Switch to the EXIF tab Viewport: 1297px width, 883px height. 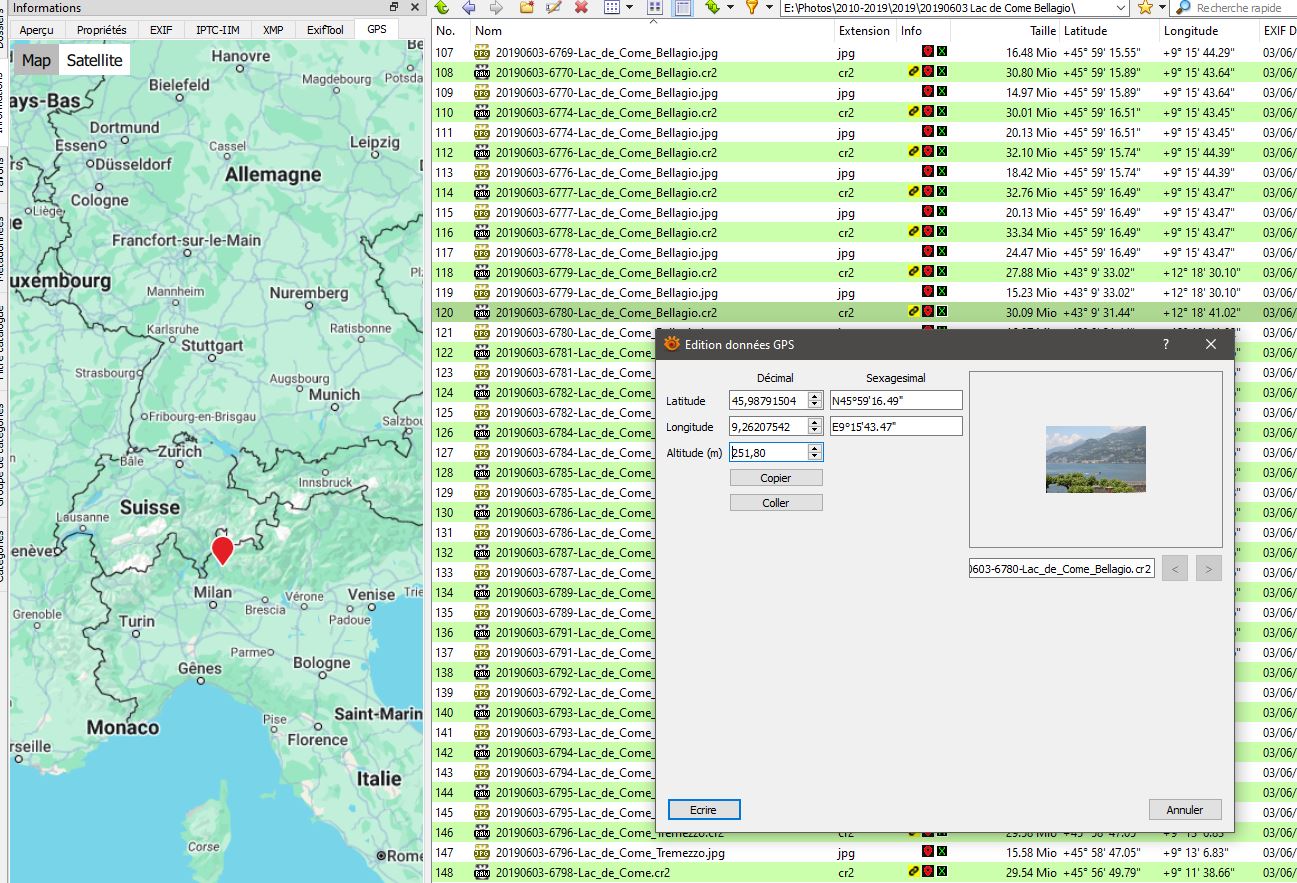click(161, 30)
